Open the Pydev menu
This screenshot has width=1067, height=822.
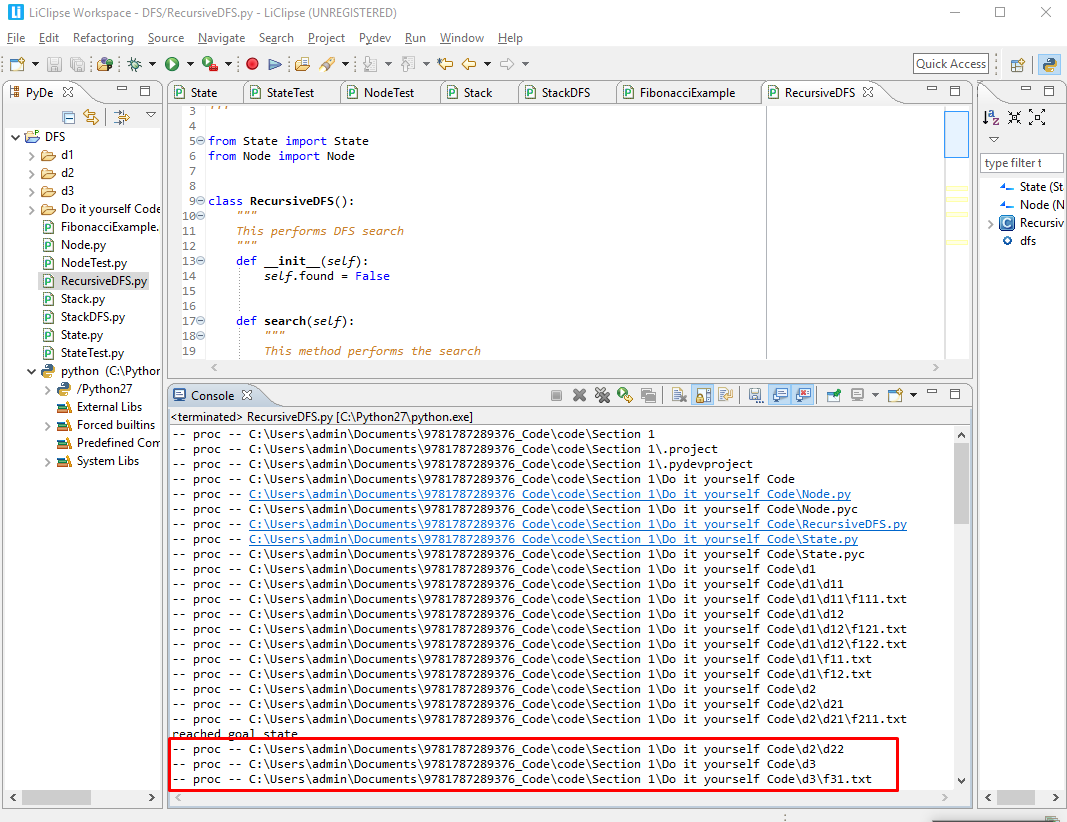point(375,38)
